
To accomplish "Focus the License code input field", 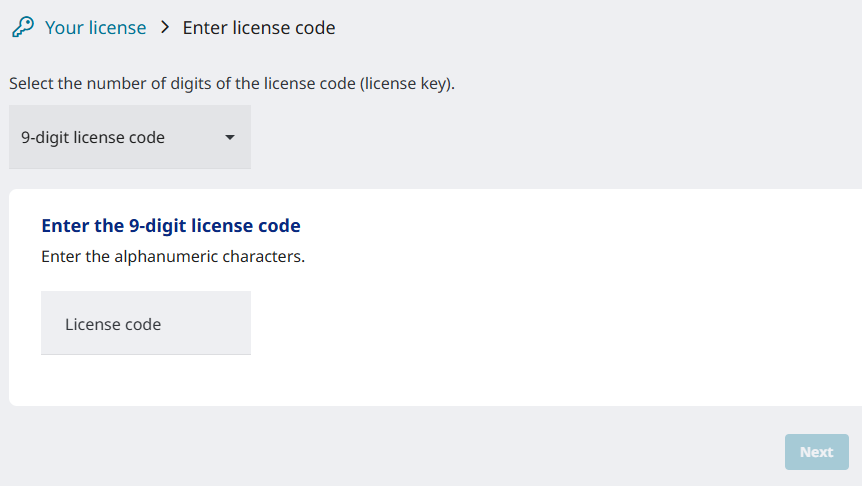I will [x=146, y=323].
